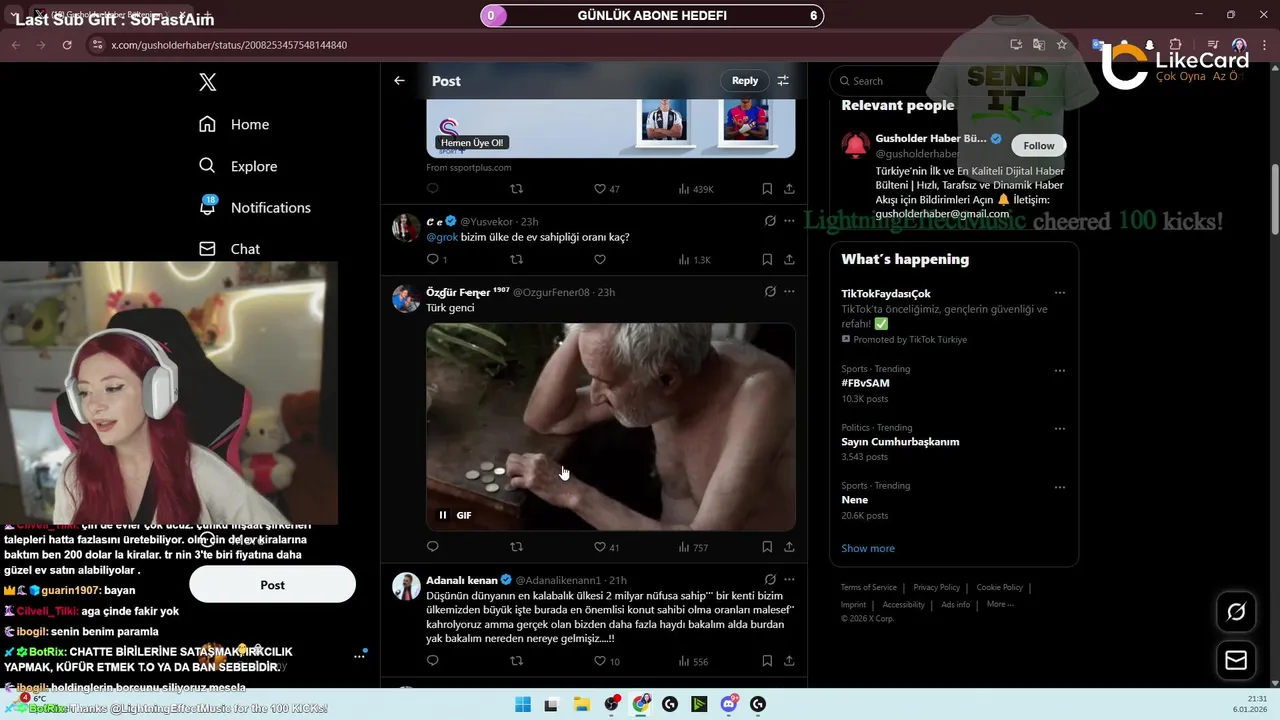1280x720 pixels.
Task: Open reply sorting filter icon in header
Action: tap(783, 81)
